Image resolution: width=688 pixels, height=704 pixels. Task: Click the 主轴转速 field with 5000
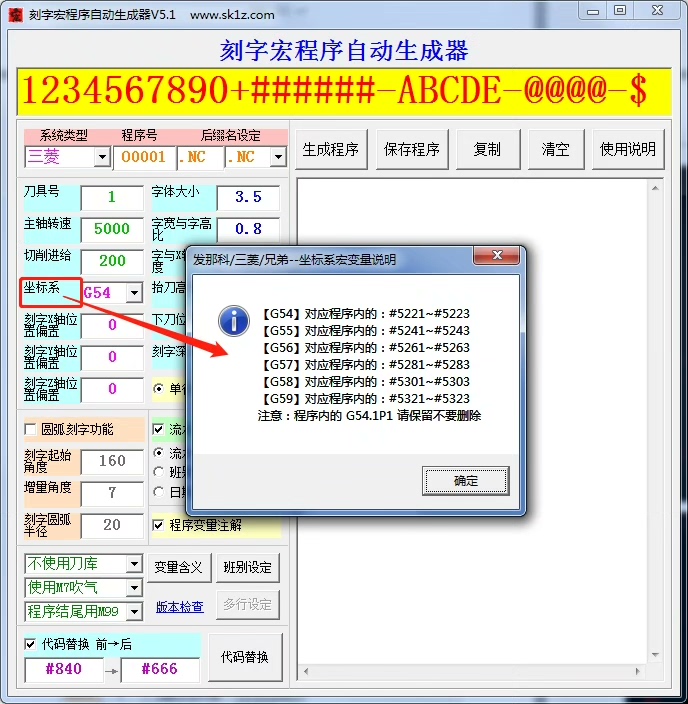point(112,229)
